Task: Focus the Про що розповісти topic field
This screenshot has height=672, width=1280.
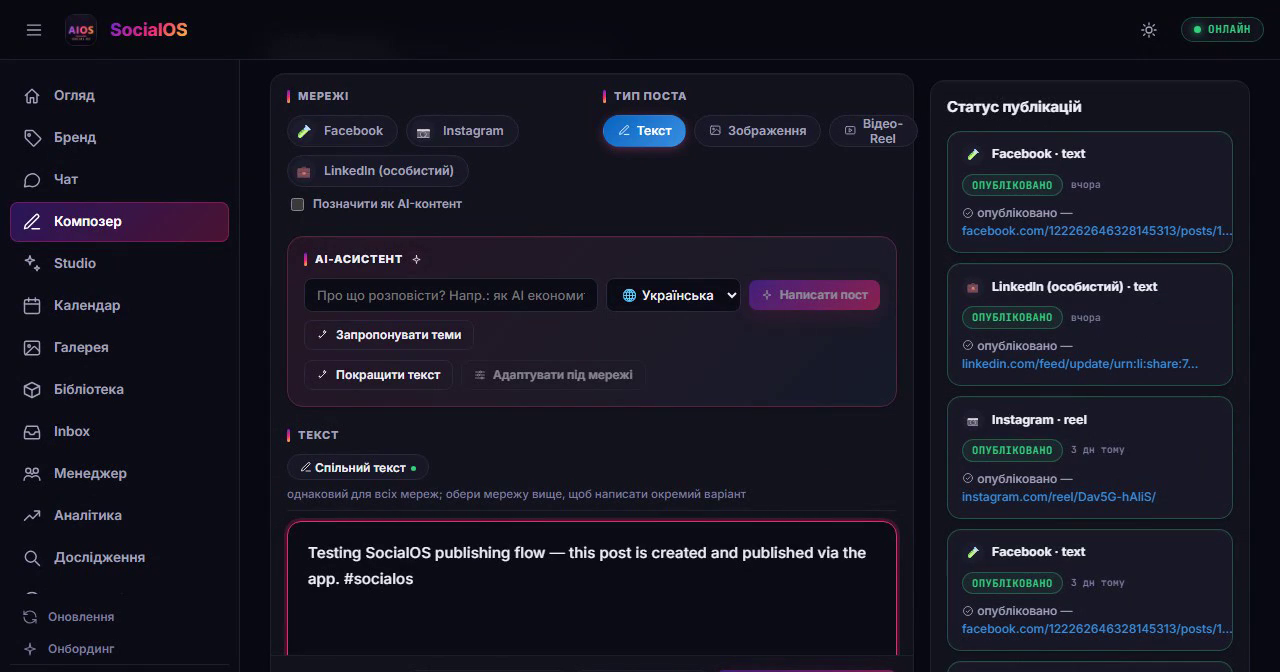Action: pos(451,295)
